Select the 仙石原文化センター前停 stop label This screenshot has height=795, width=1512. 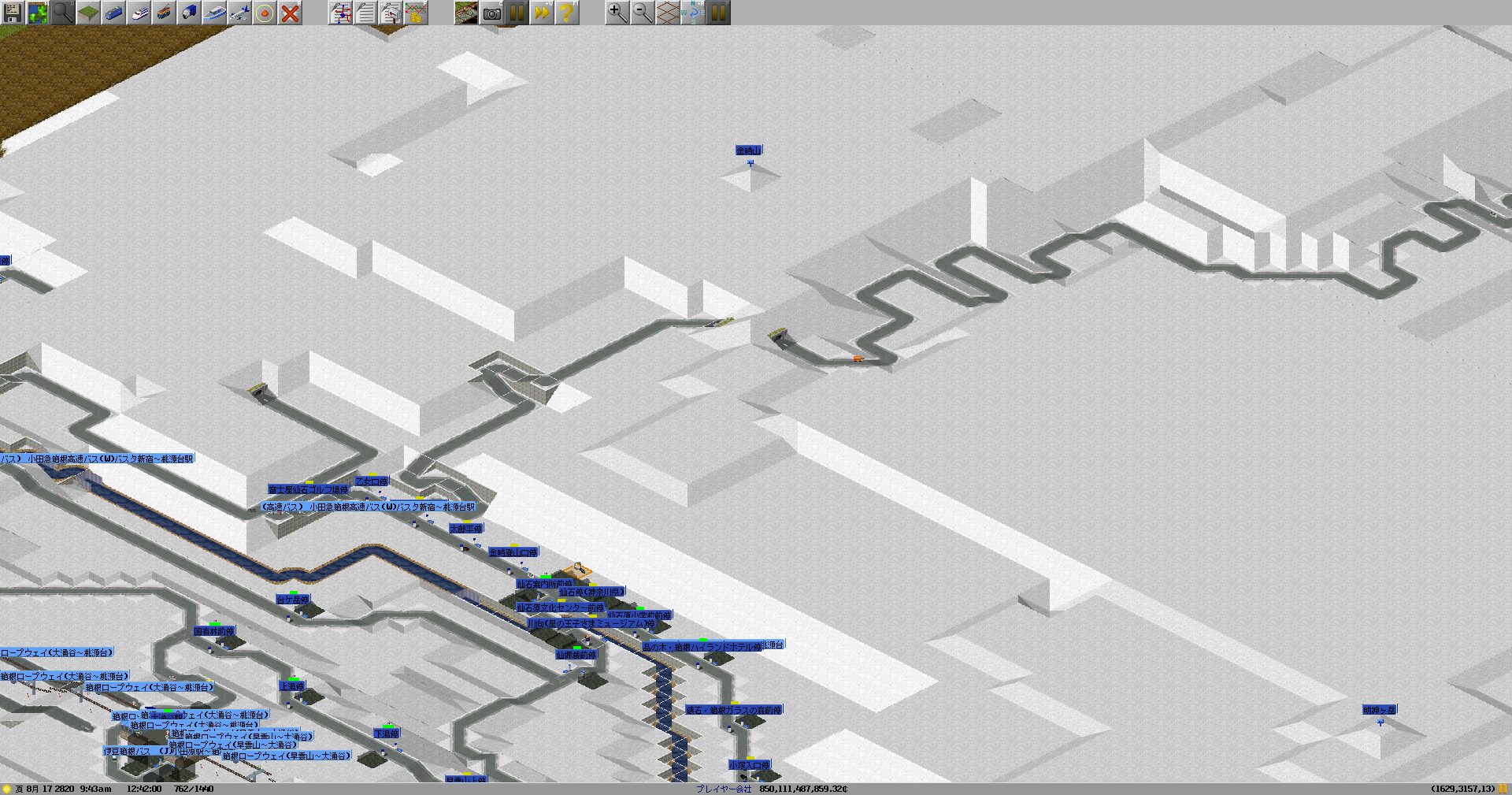pos(561,607)
